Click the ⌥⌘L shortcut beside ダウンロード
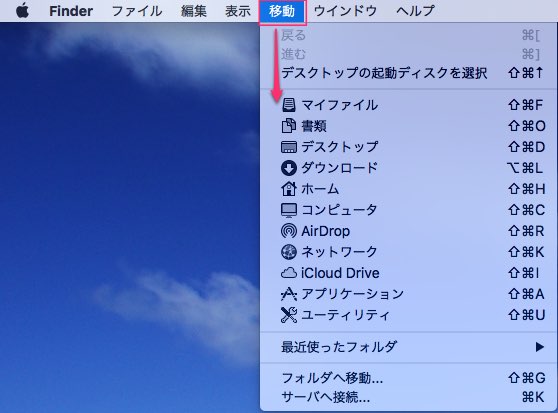Screen dimensions: 558x413 click(x=525, y=168)
